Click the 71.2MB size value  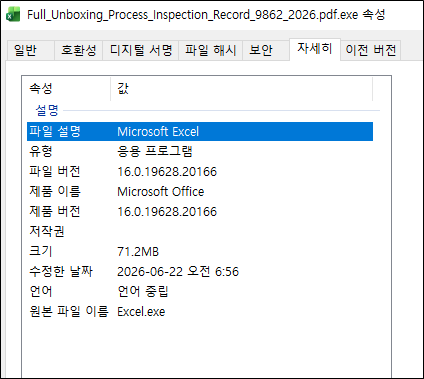pos(138,252)
